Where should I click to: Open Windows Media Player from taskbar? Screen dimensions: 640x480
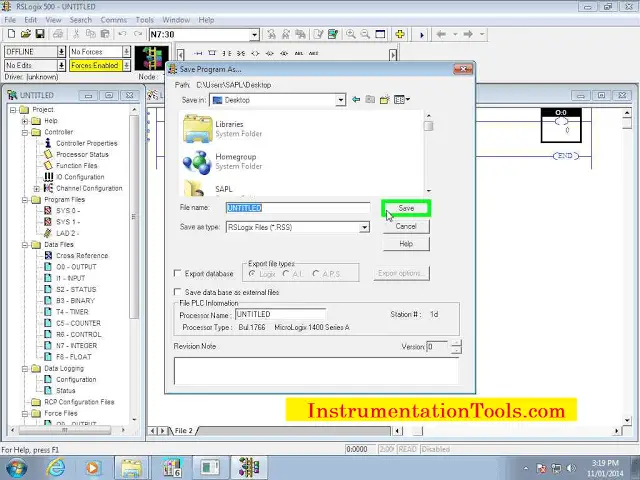point(93,467)
